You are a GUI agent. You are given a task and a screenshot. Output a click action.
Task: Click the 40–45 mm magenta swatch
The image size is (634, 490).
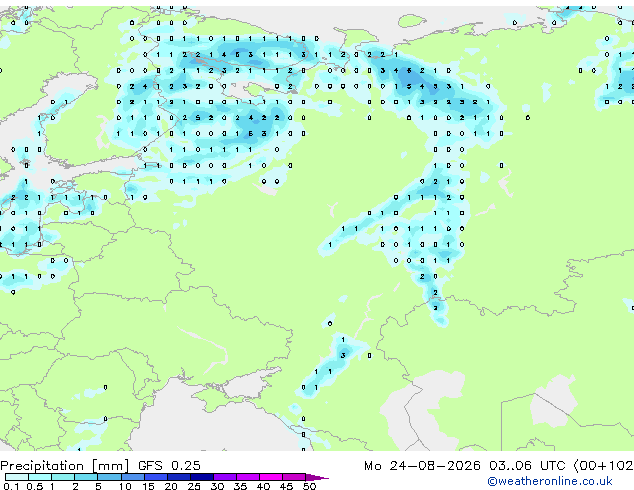pos(271,477)
